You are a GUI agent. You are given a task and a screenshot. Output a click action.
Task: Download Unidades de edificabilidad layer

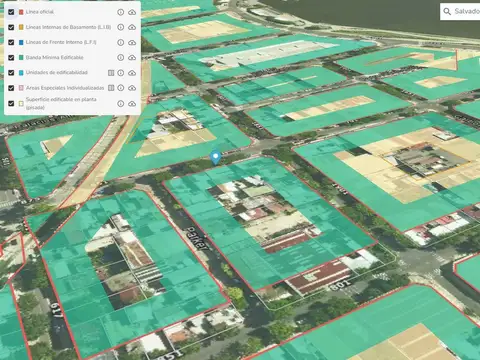pyautogui.click(x=132, y=73)
